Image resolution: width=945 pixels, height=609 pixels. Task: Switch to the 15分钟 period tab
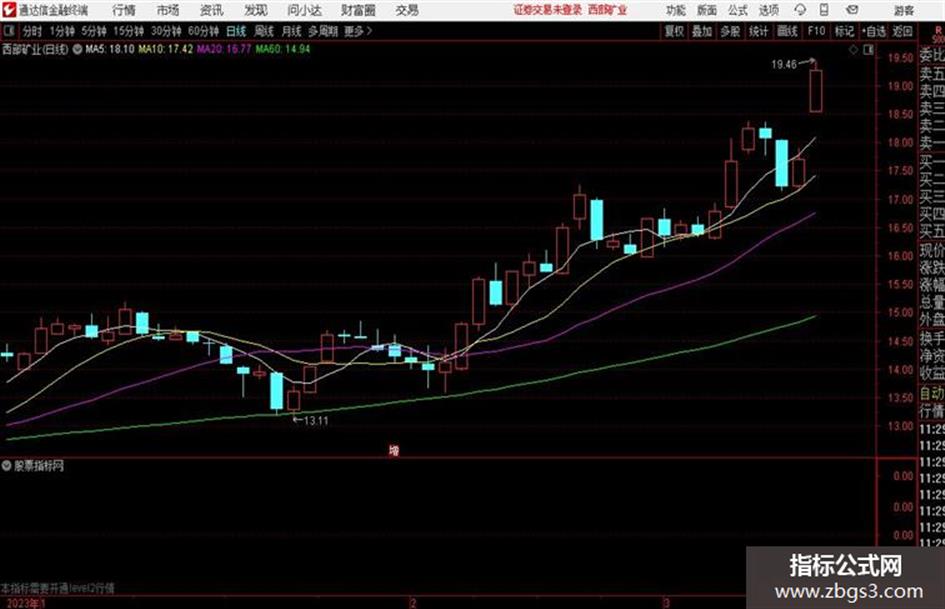(128, 31)
